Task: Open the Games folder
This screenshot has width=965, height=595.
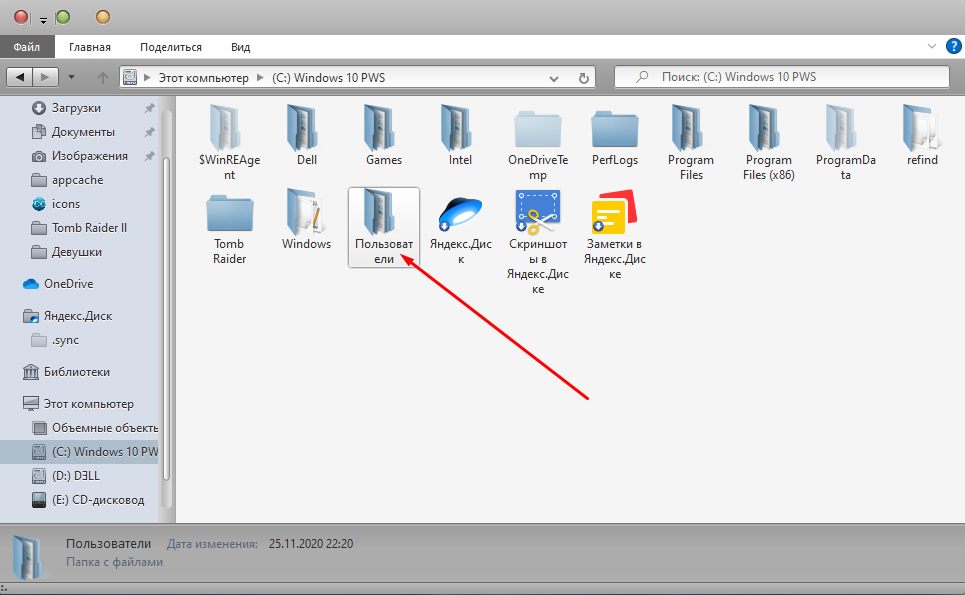Action: point(379,128)
